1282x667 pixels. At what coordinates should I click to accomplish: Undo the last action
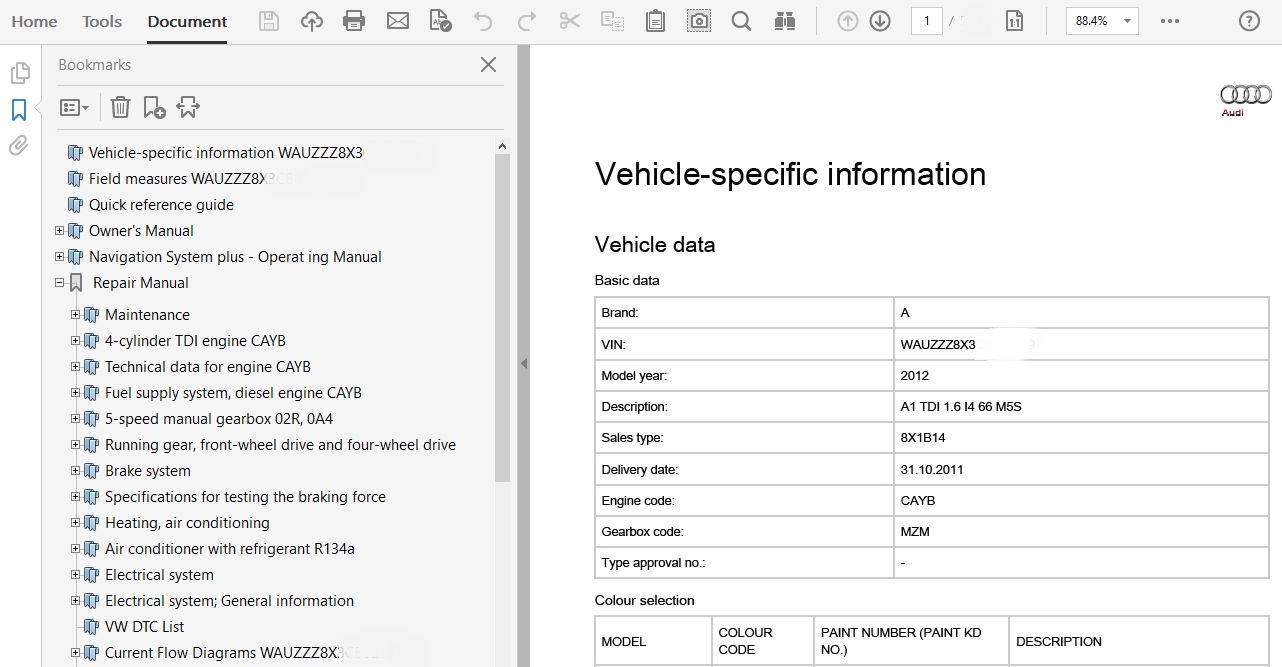click(x=485, y=20)
